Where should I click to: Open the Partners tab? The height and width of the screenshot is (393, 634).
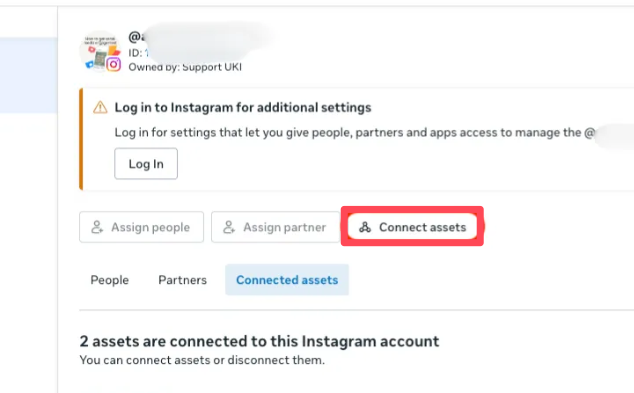182,280
